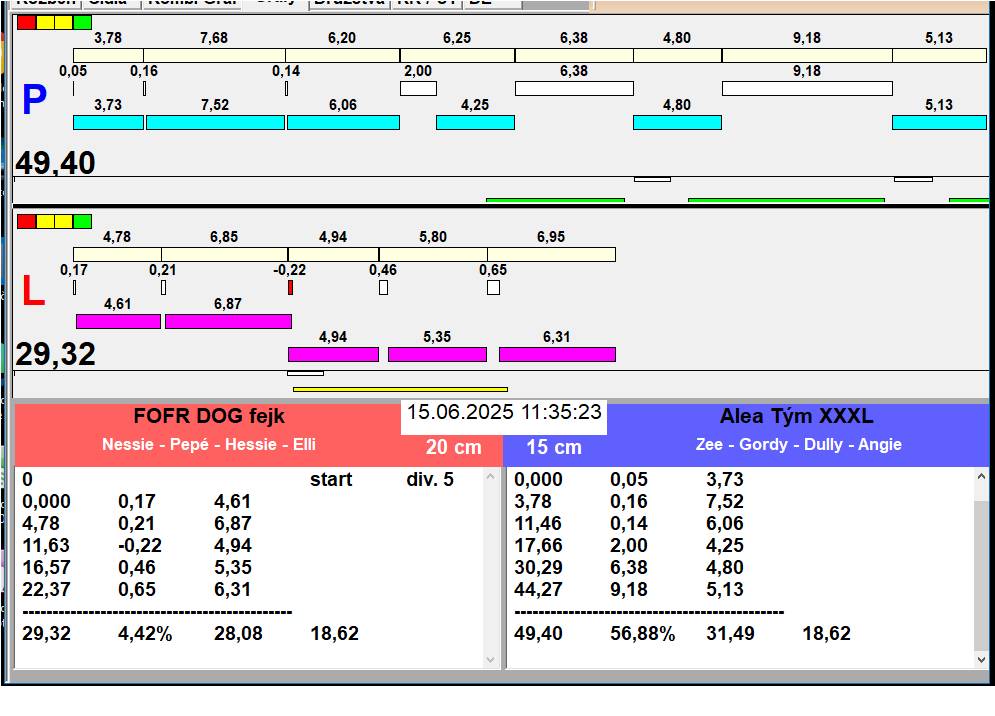The height and width of the screenshot is (716, 995).
Task: Select the cyan 7,52 run bar
Action: 215,123
